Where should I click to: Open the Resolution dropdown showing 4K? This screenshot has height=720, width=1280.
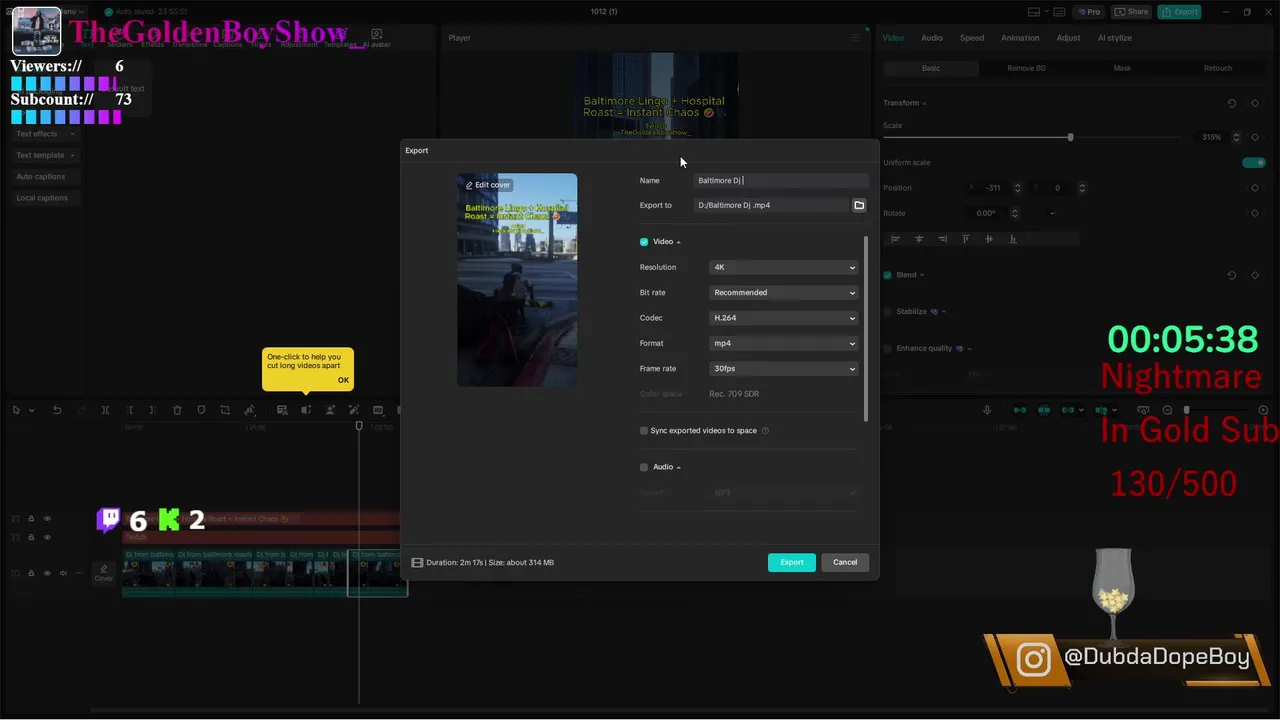point(784,267)
